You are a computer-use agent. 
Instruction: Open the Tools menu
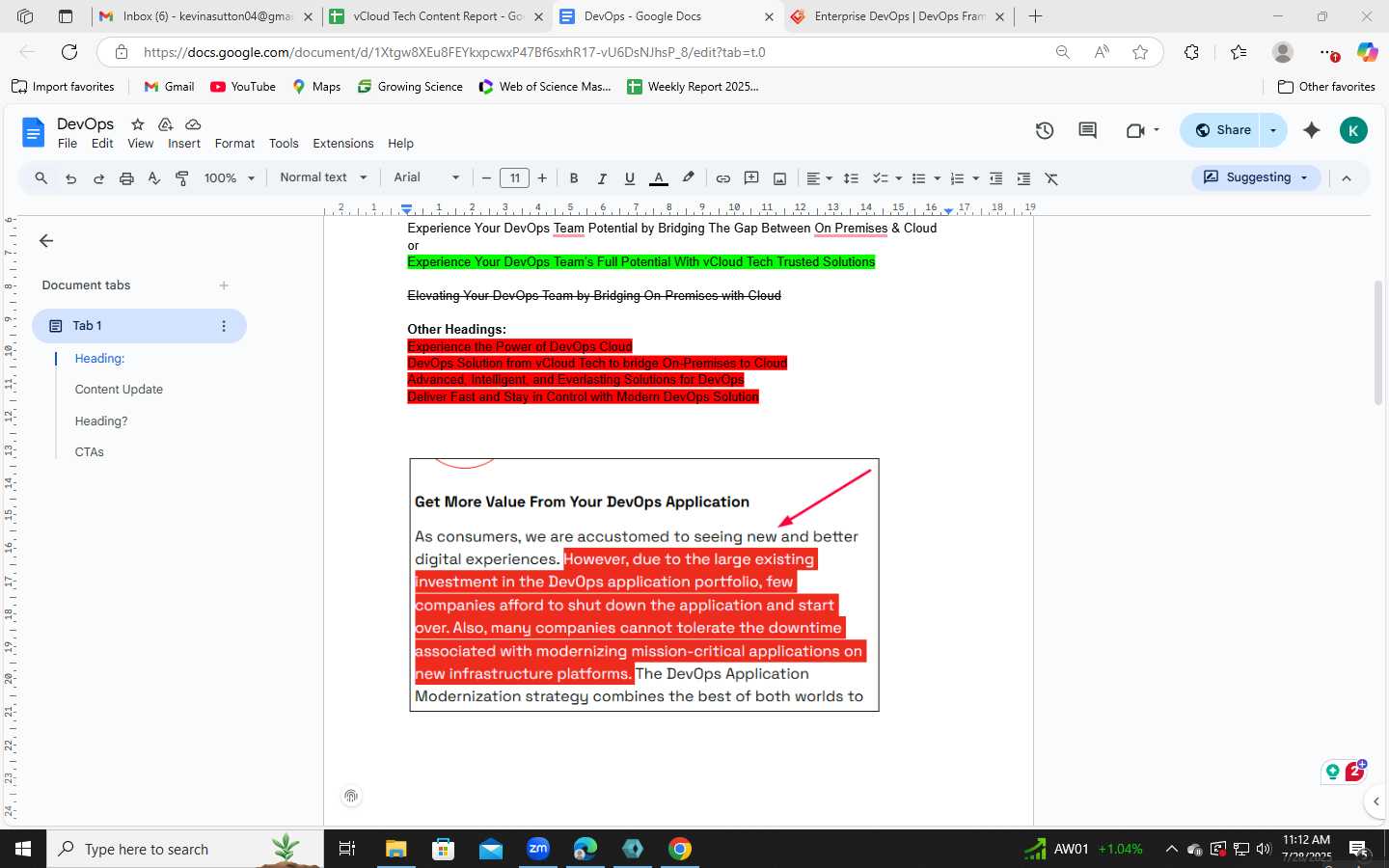point(284,144)
